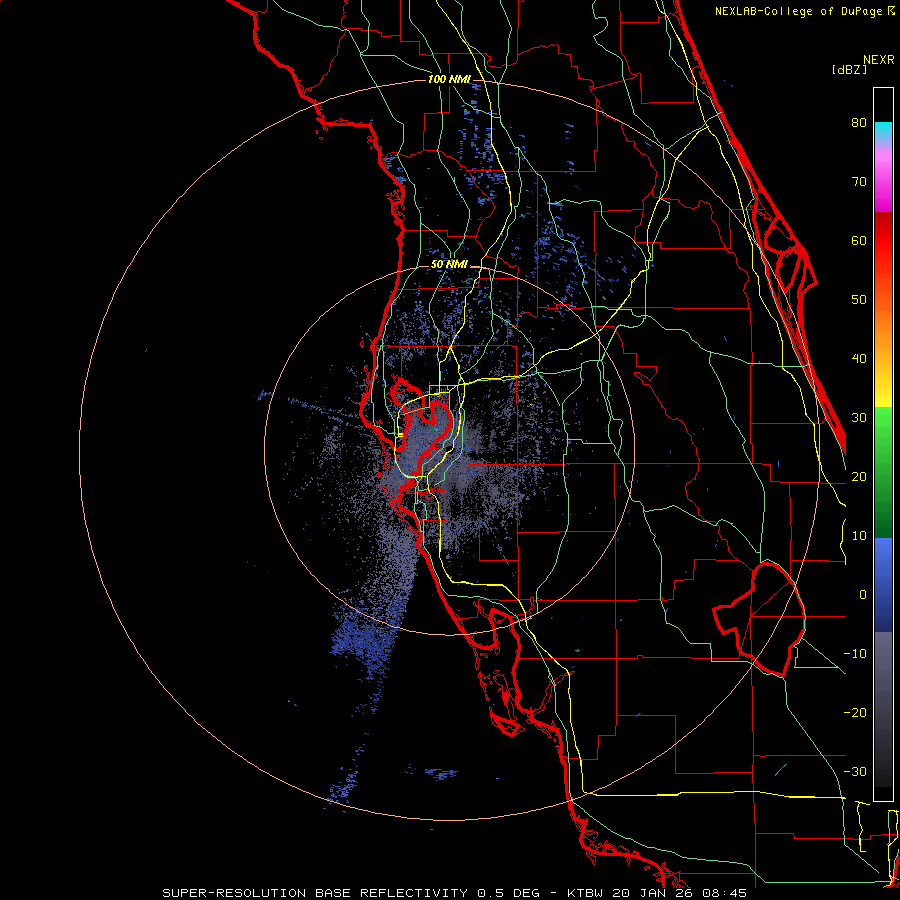Click the 50 value on the dBZ scale
The width and height of the screenshot is (900, 900).
tap(859, 300)
